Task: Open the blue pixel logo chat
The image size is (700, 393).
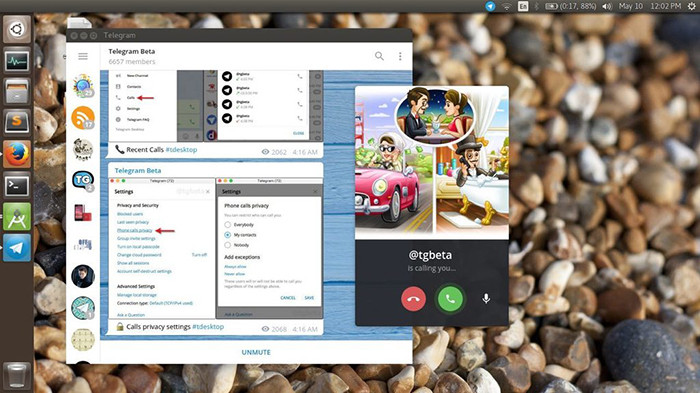Action: pos(83,244)
